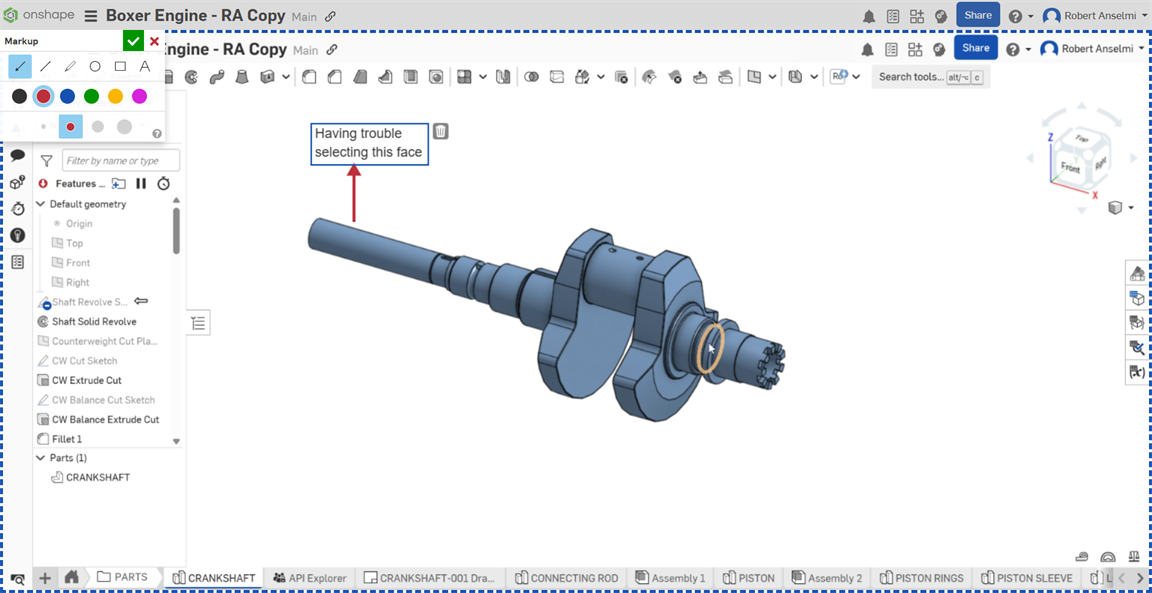Open the comments speech bubble icon
This screenshot has height=593, width=1152.
[18, 155]
